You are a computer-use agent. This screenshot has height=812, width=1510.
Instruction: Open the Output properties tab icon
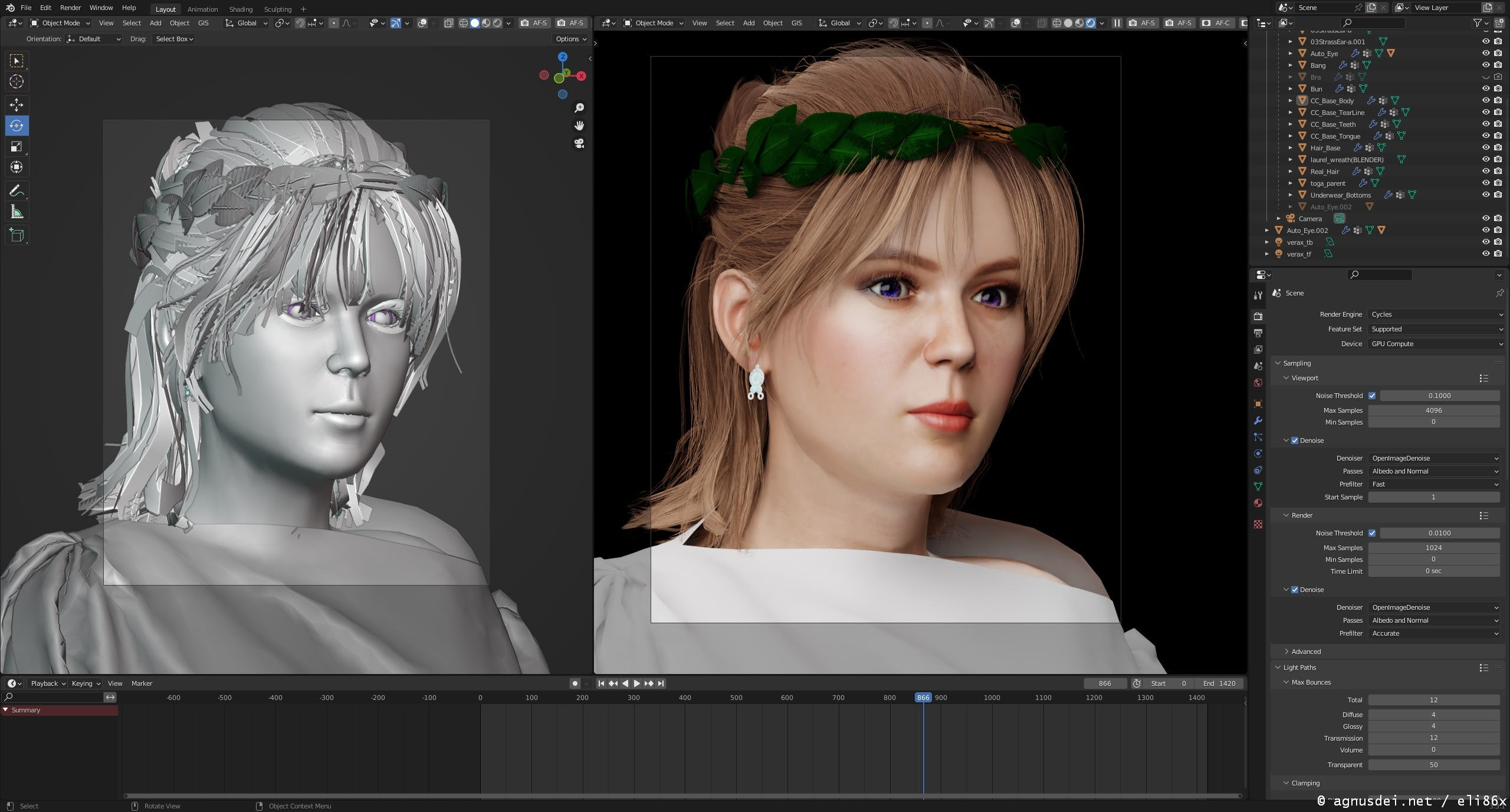1258,333
